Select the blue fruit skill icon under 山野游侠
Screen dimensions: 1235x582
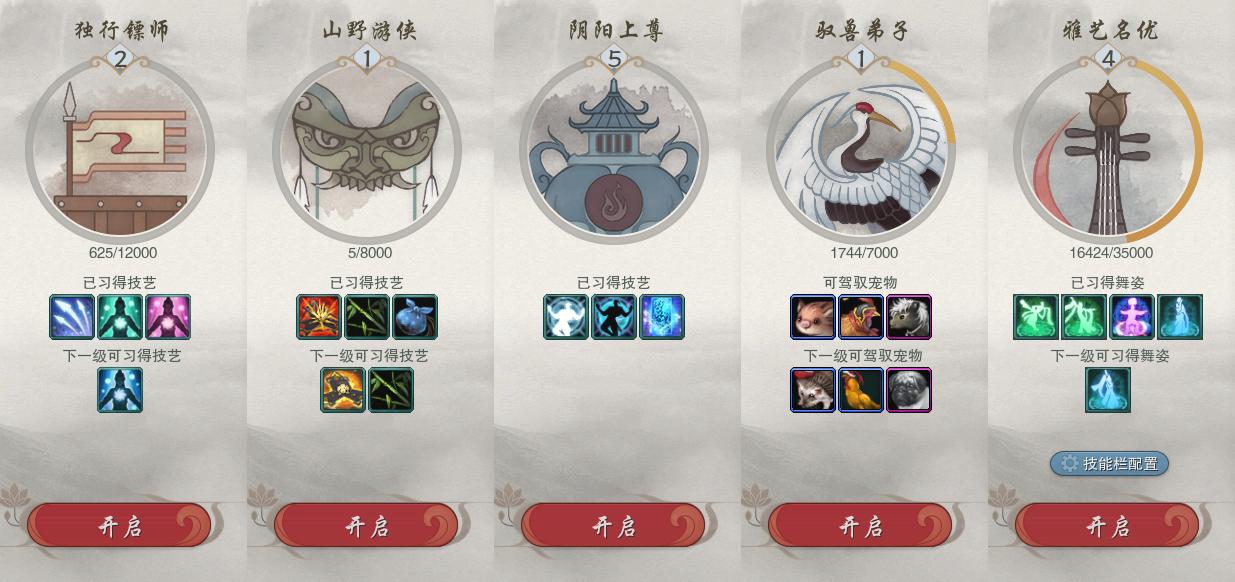pyautogui.click(x=415, y=317)
